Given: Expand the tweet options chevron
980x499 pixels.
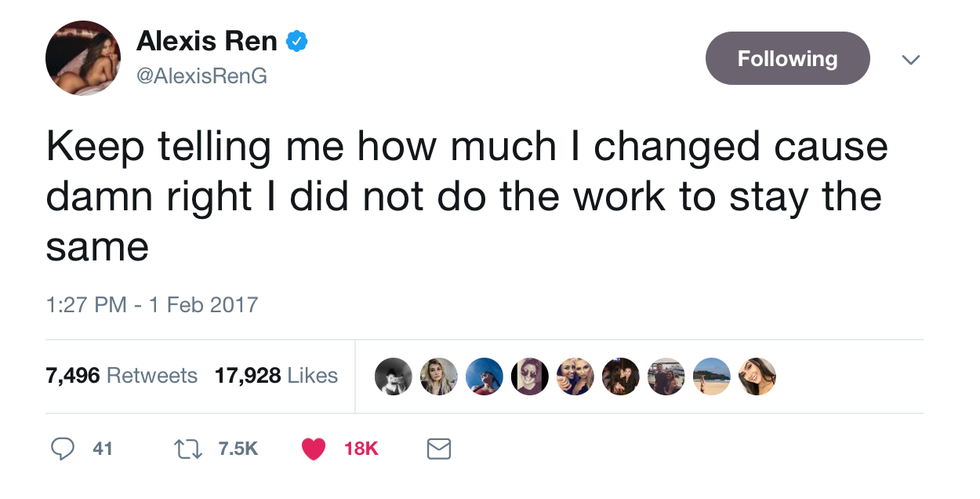Looking at the screenshot, I should point(910,59).
